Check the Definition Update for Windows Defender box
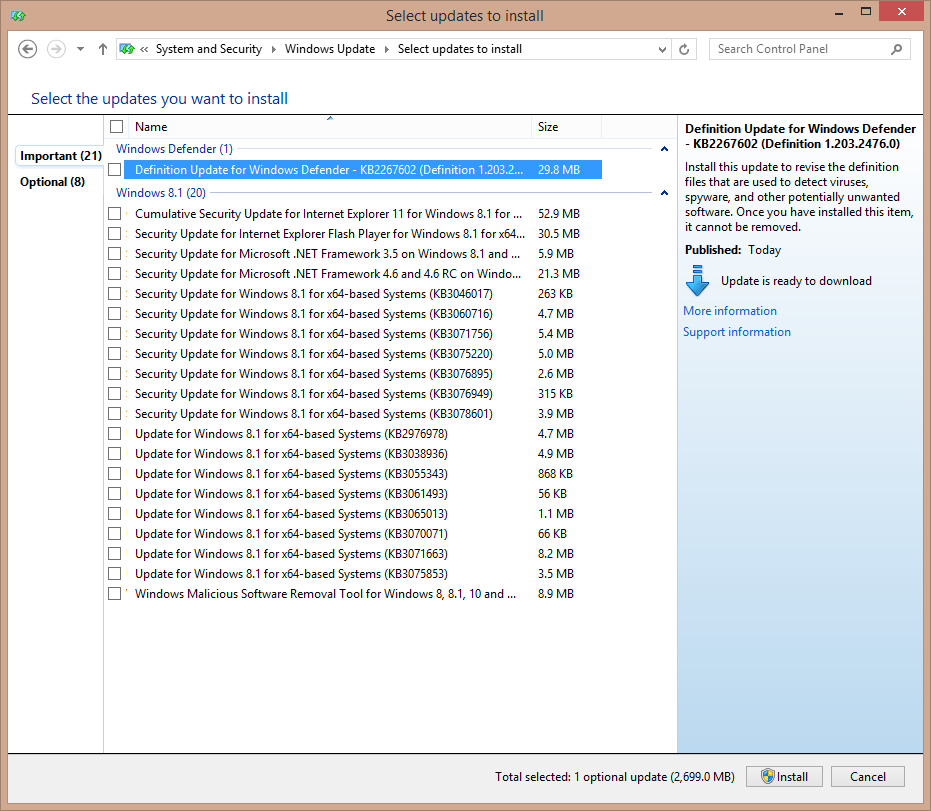The height and width of the screenshot is (811, 931). [115, 170]
